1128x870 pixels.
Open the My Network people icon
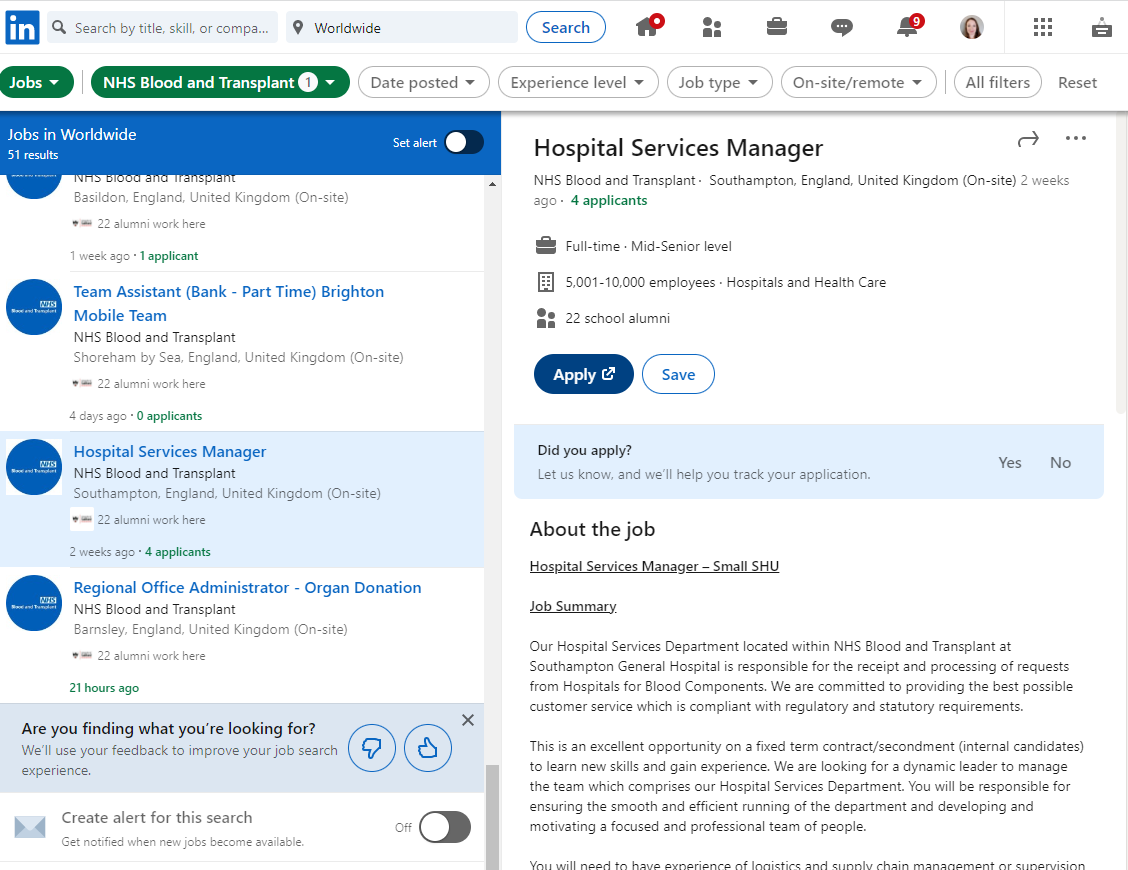point(711,27)
